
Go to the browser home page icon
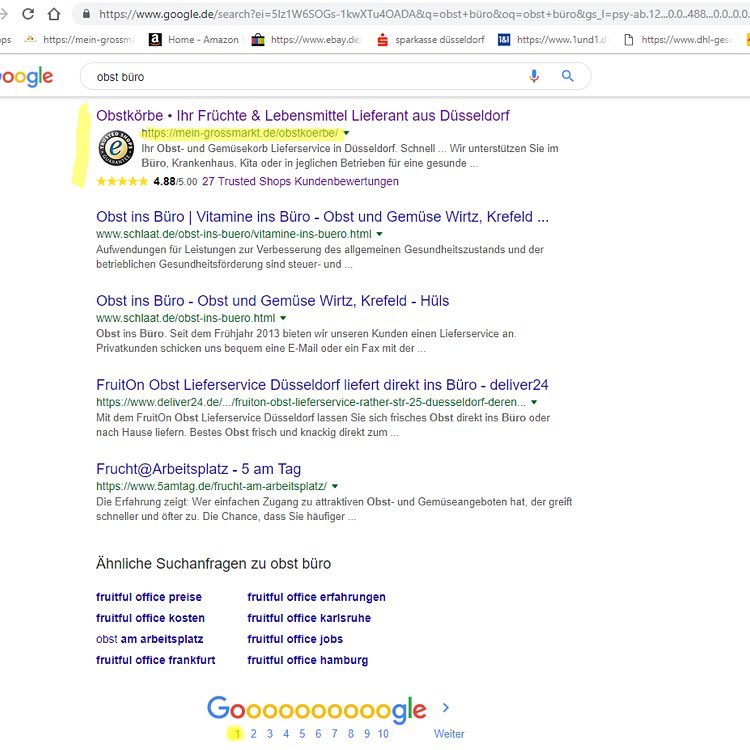(x=54, y=14)
